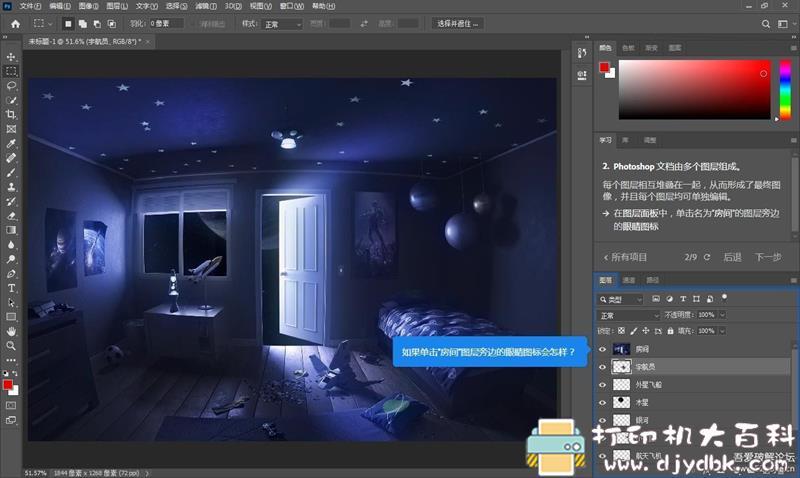Choose Intersect with Selection mode
The width and height of the screenshot is (800, 478).
tap(112, 24)
